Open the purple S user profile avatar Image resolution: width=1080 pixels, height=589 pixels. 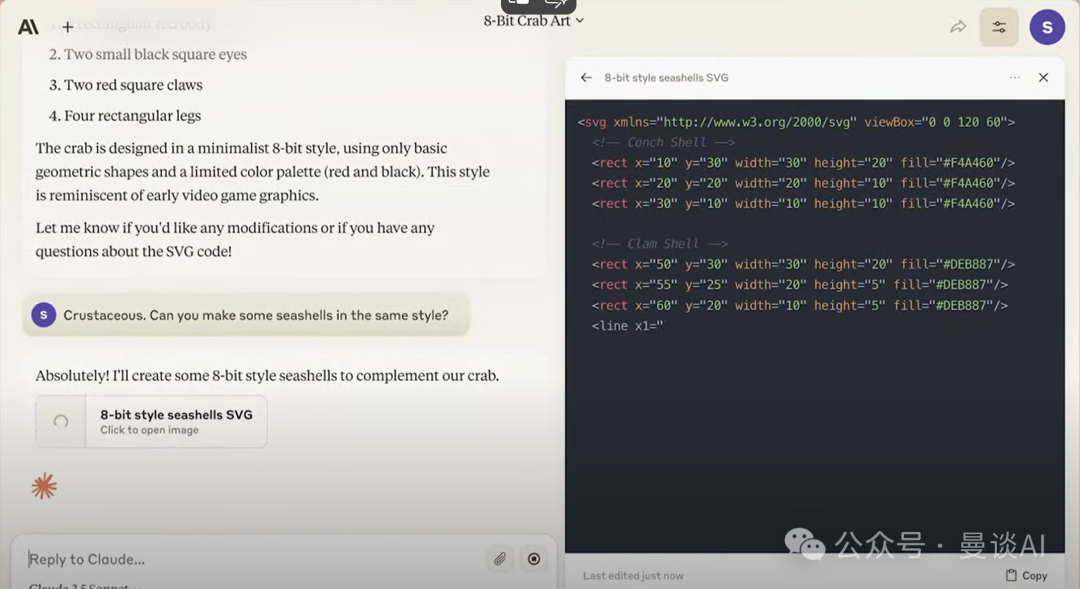click(x=1047, y=27)
